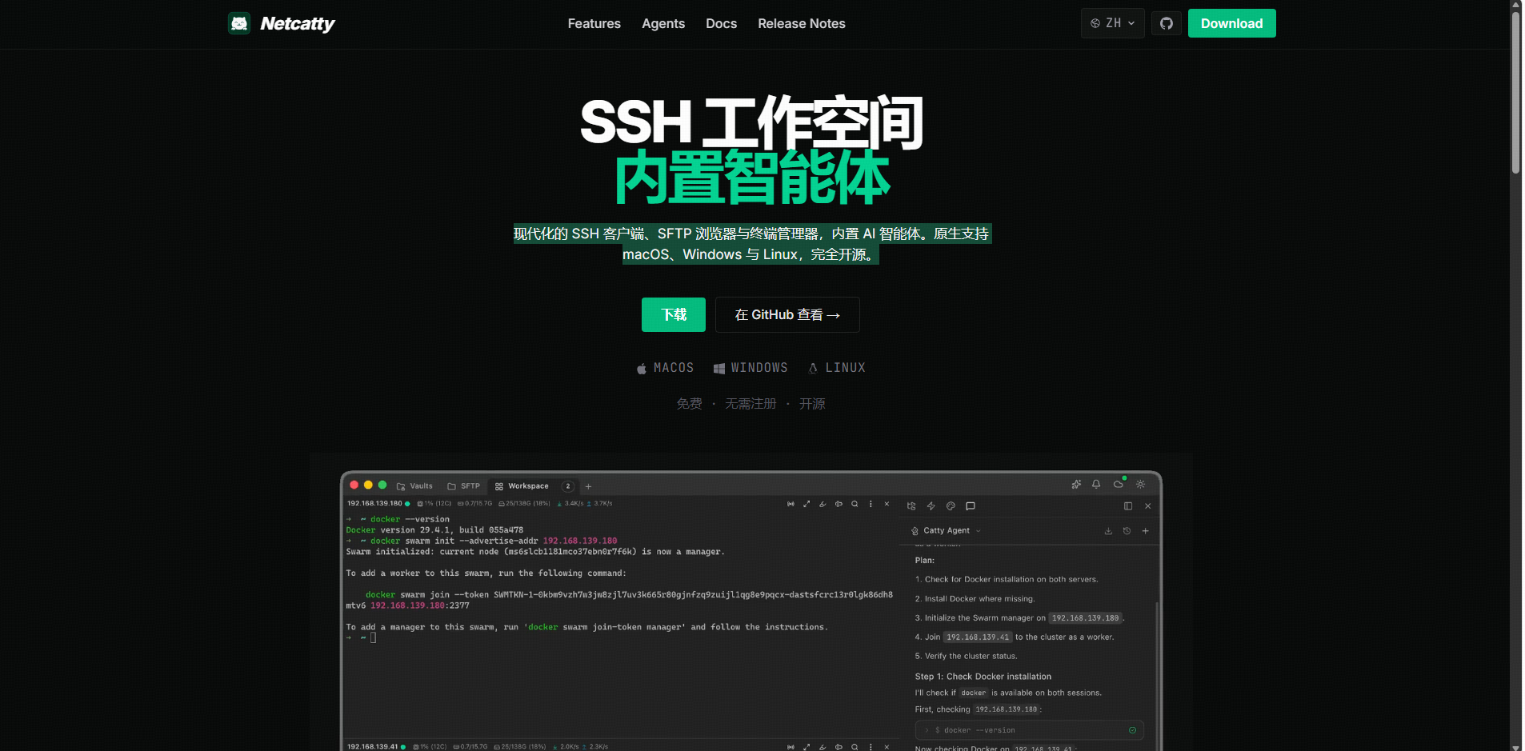This screenshot has height=751, width=1525.
Task: Click the sidebar layout icon in the side panel
Action: (x=1128, y=506)
